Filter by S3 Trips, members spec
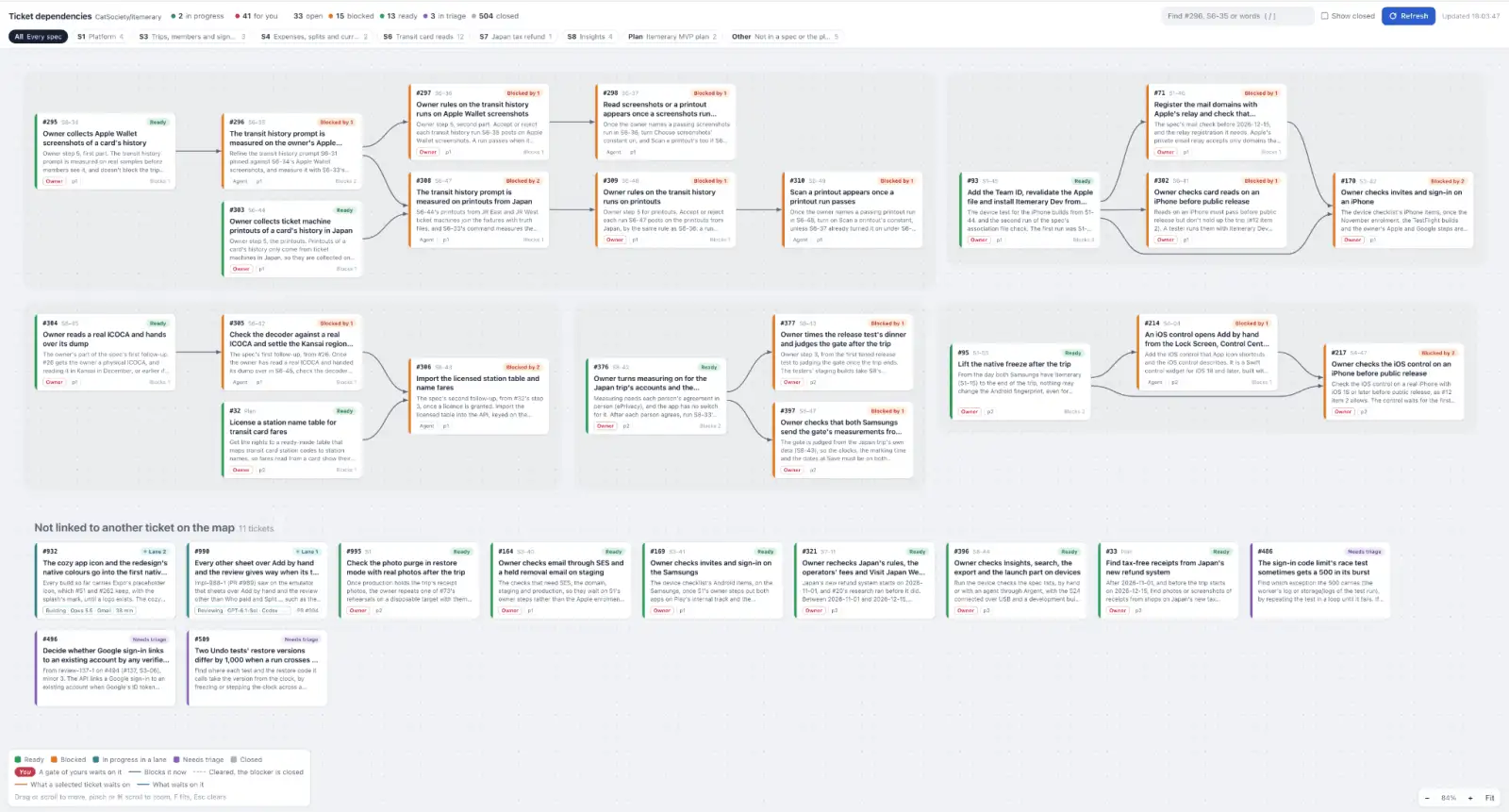Image resolution: width=1509 pixels, height=812 pixels. pyautogui.click(x=191, y=37)
